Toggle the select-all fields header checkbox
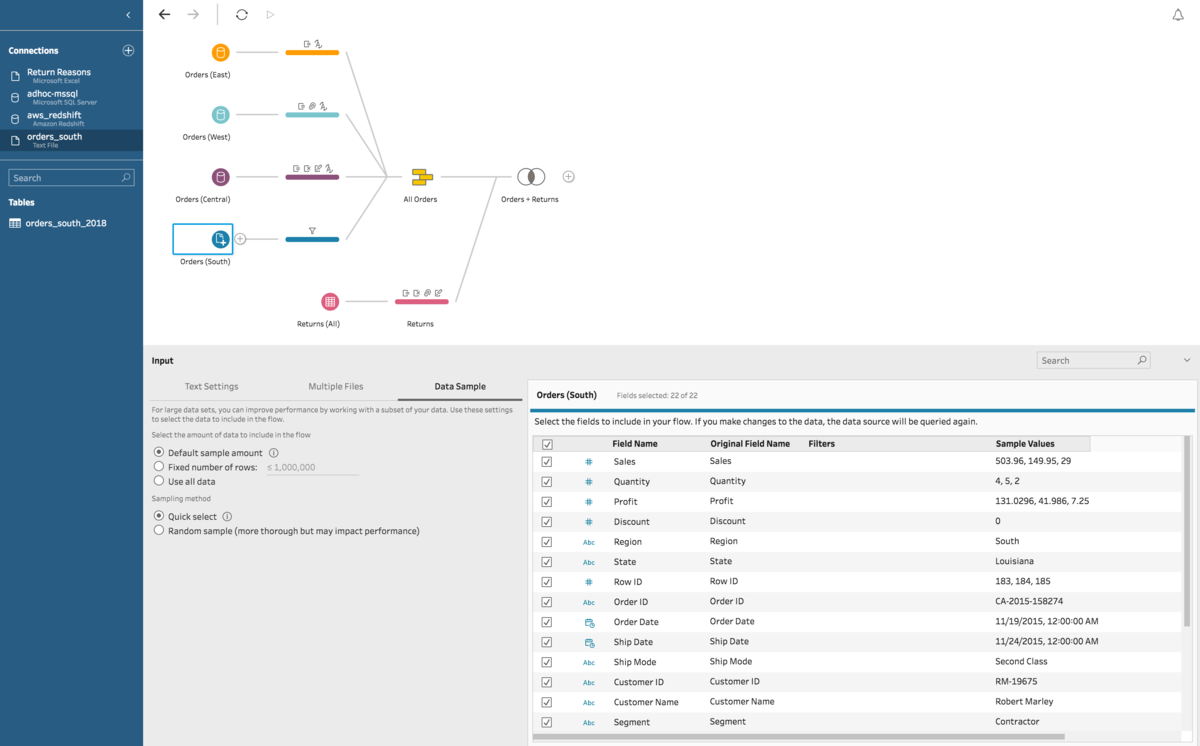Screen dimensions: 1200x746 pos(547,444)
